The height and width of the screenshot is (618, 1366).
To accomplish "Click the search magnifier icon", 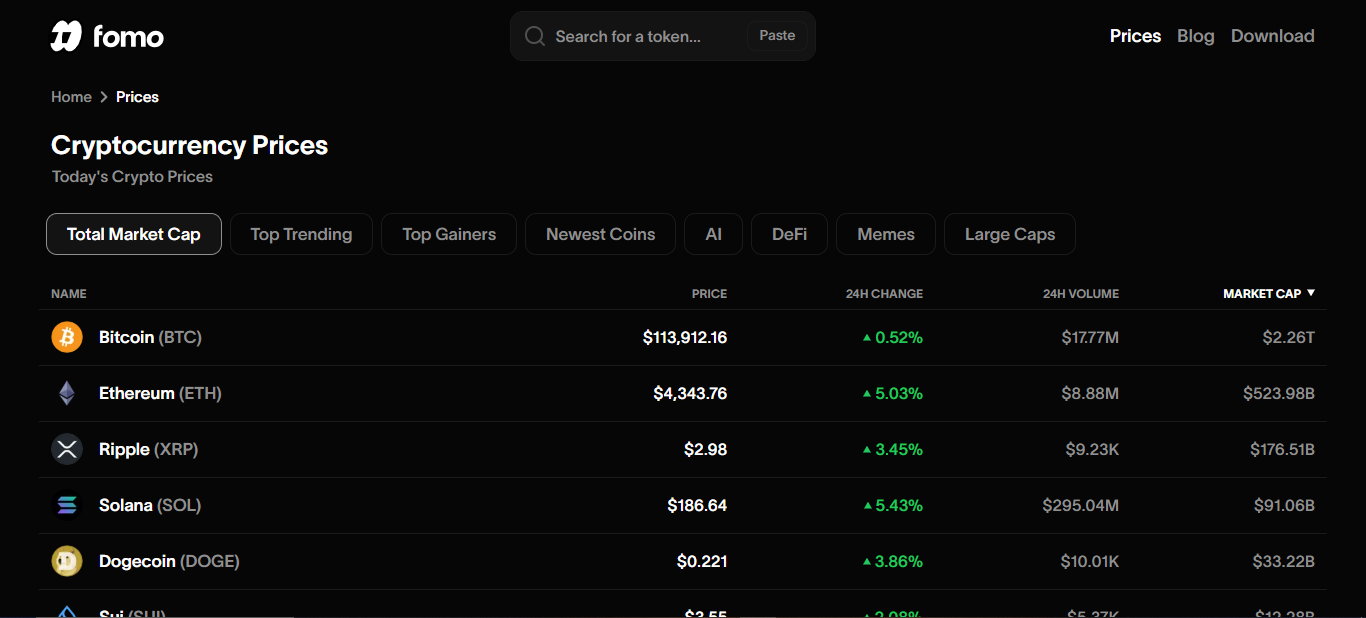I will coord(536,36).
